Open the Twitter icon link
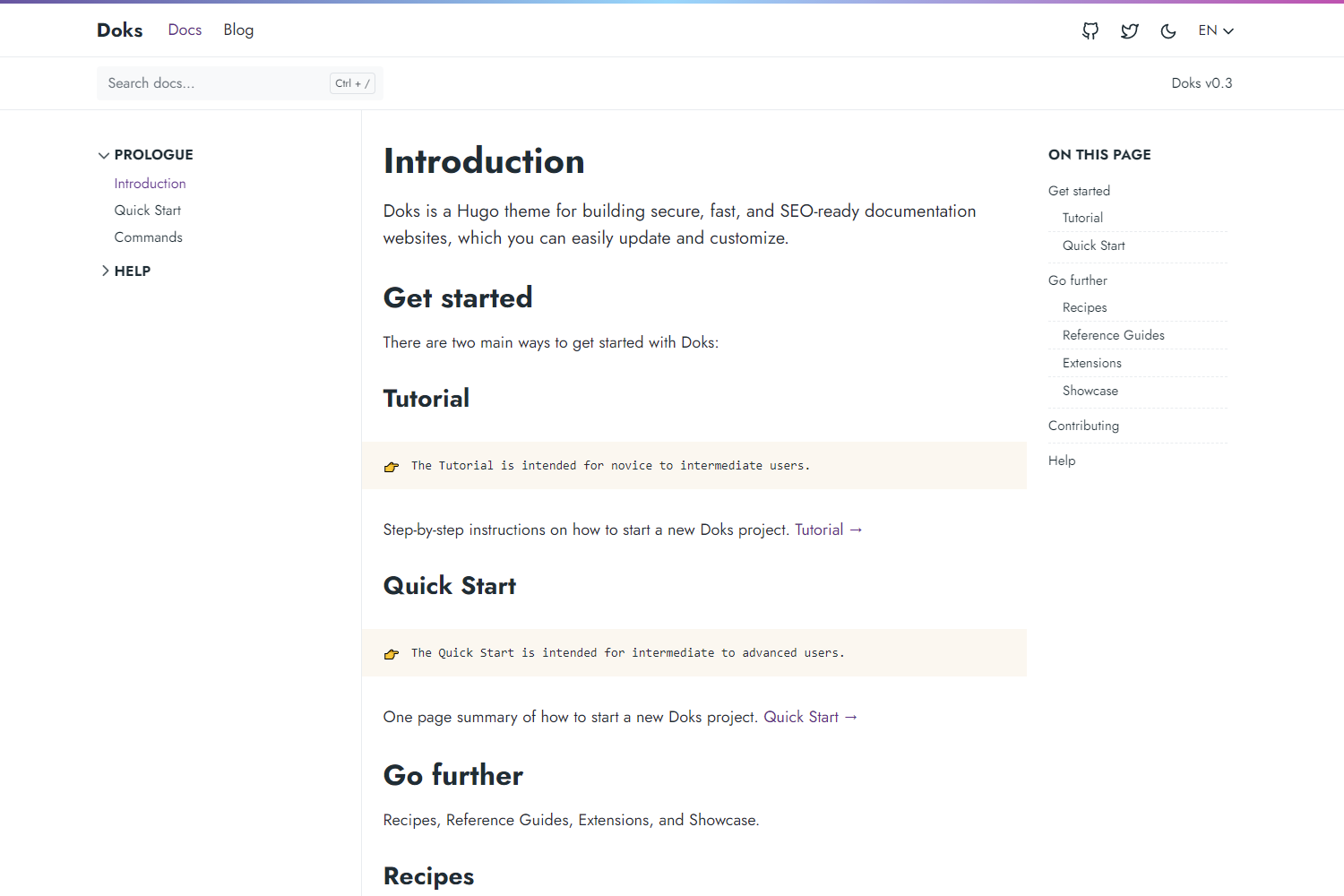The image size is (1344, 896). [1130, 31]
